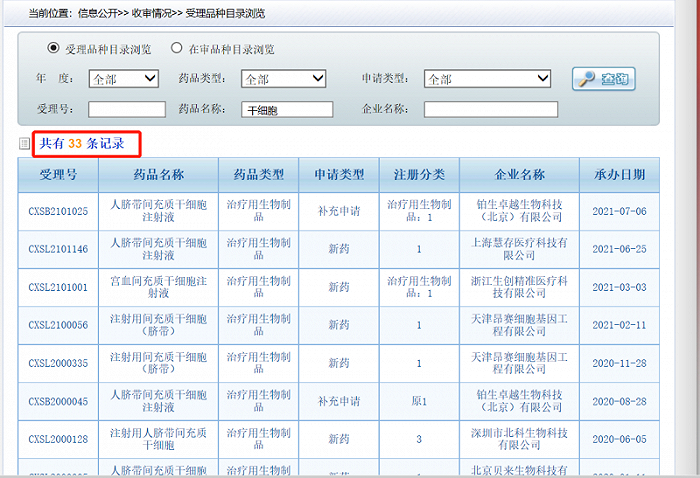This screenshot has height=478, width=700.
Task: Click company 浙江生创精准医疗科技有限公司
Action: click(x=519, y=287)
